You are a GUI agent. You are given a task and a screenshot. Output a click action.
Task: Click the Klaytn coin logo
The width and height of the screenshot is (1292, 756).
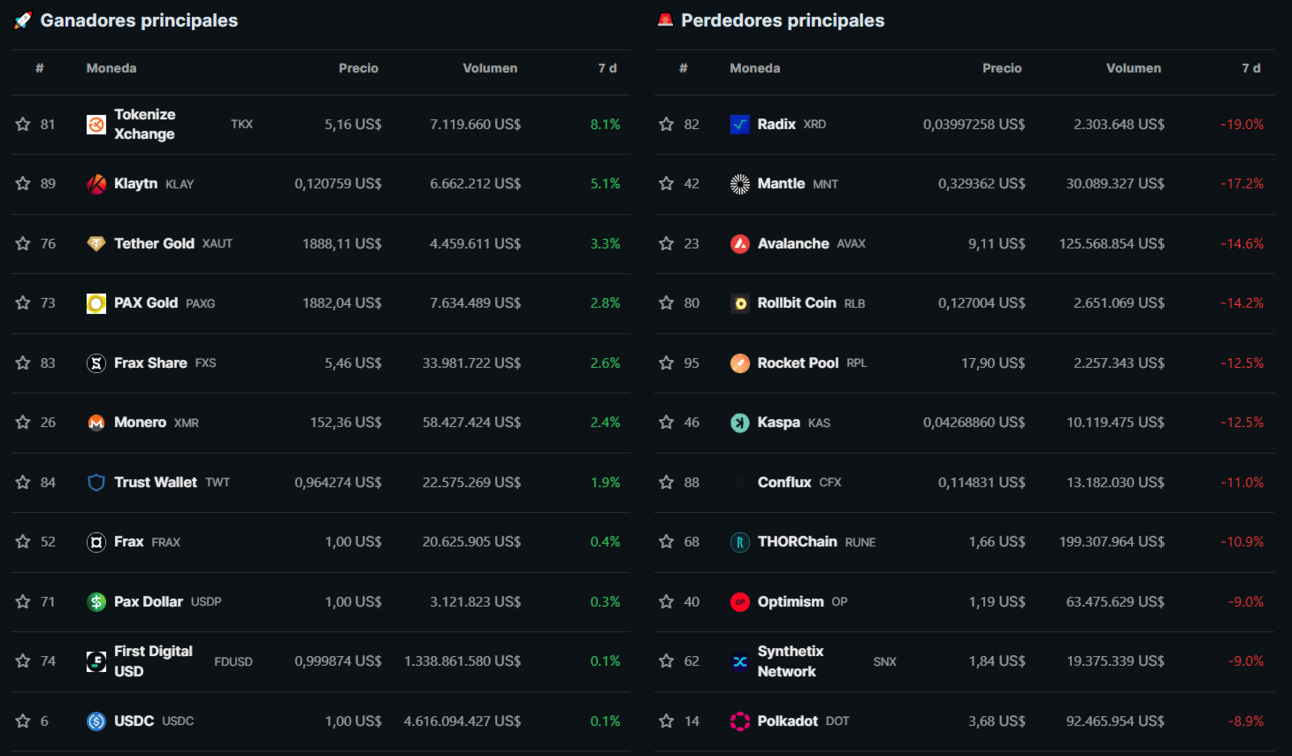[96, 184]
